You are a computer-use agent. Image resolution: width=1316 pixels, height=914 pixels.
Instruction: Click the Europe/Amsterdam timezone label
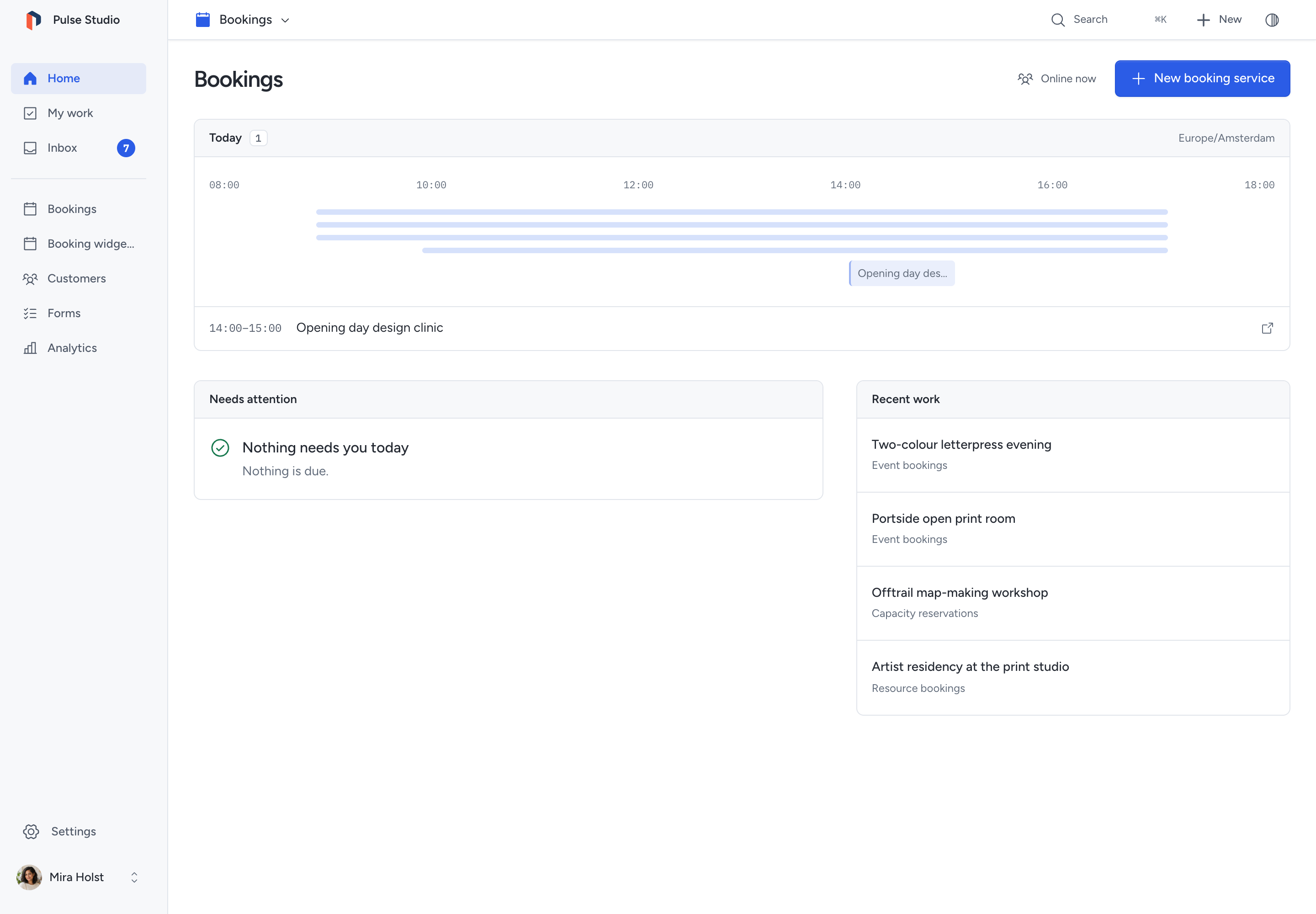click(x=1226, y=138)
